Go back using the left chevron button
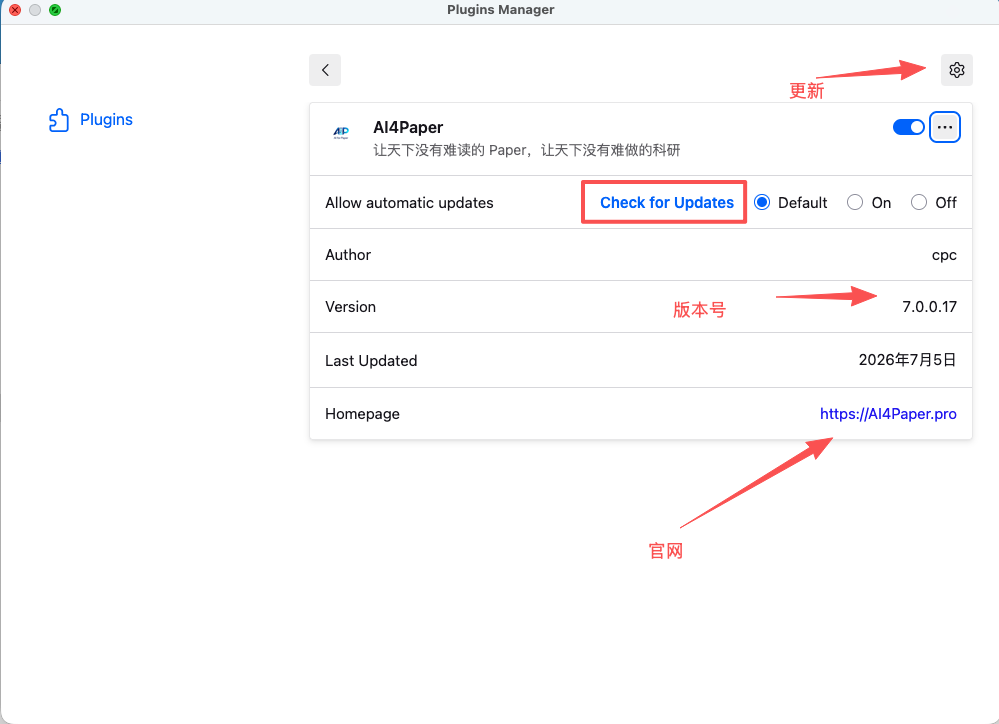Viewport: 999px width, 724px height. click(325, 70)
